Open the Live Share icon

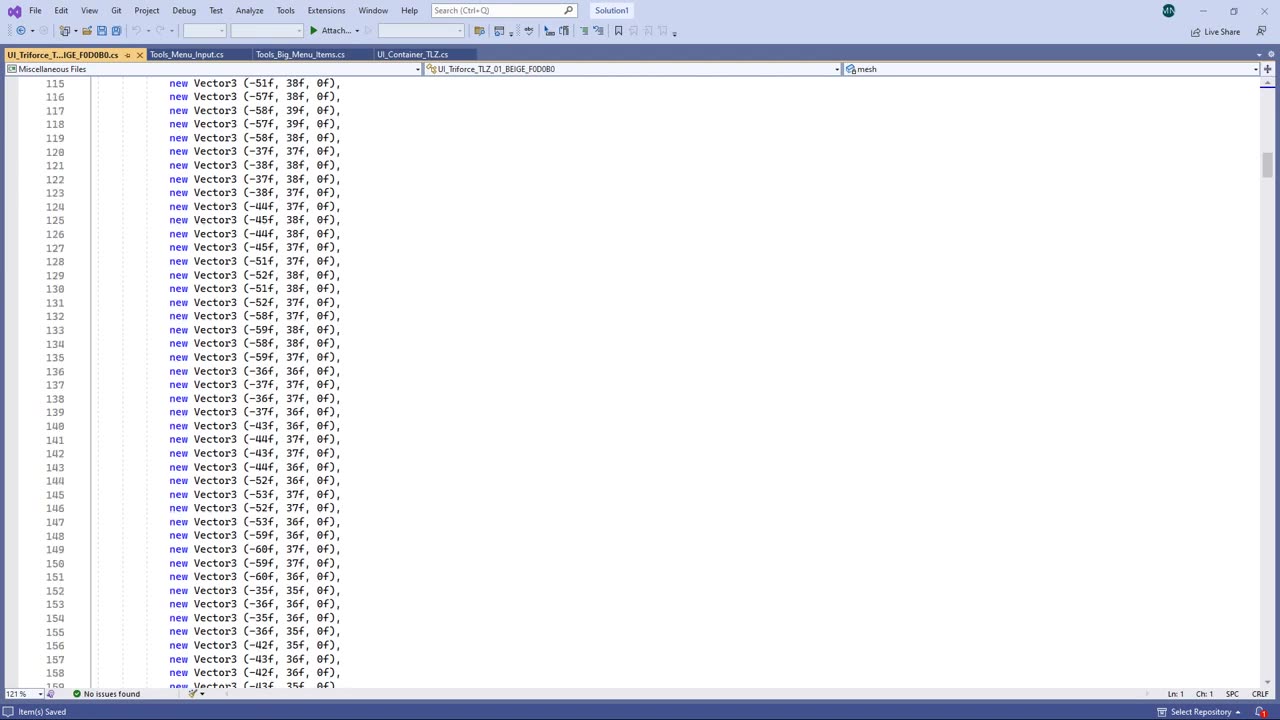pyautogui.click(x=1196, y=32)
